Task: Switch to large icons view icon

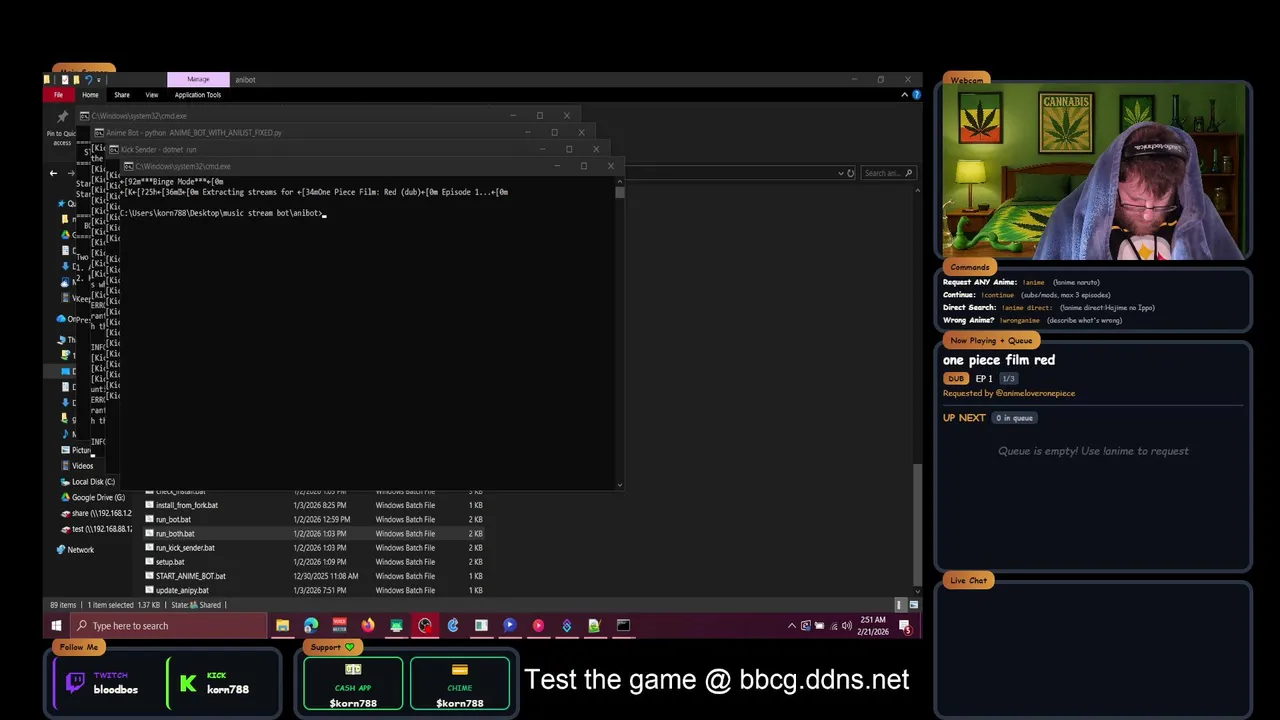Action: (x=913, y=604)
